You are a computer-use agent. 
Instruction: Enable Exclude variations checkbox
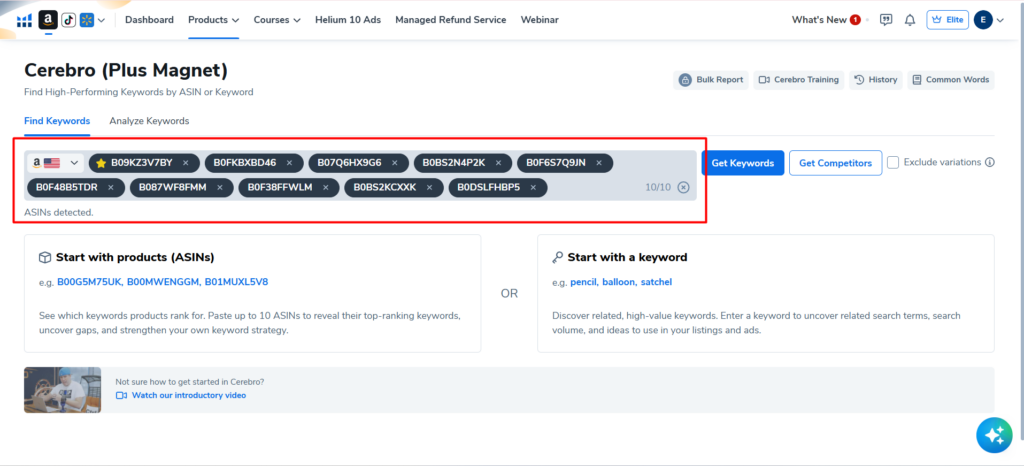click(x=893, y=162)
